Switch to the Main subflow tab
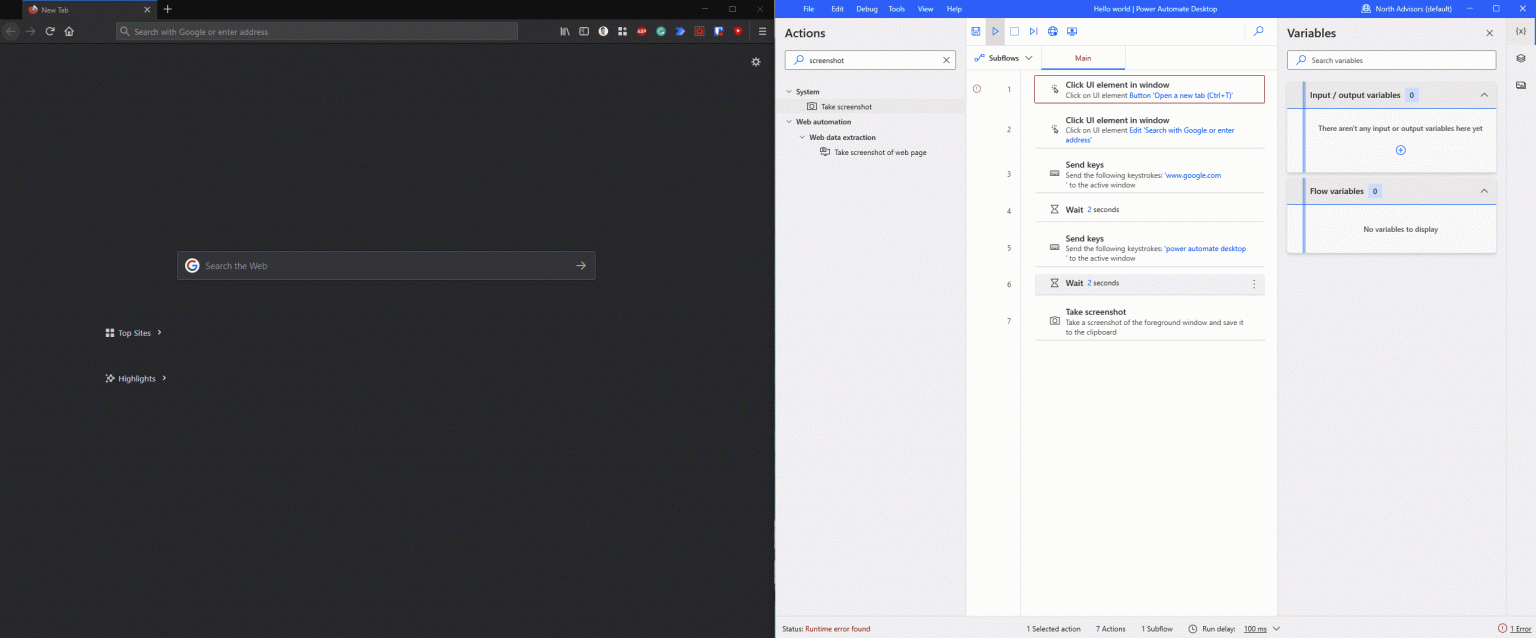This screenshot has width=1536, height=638. coord(1083,58)
